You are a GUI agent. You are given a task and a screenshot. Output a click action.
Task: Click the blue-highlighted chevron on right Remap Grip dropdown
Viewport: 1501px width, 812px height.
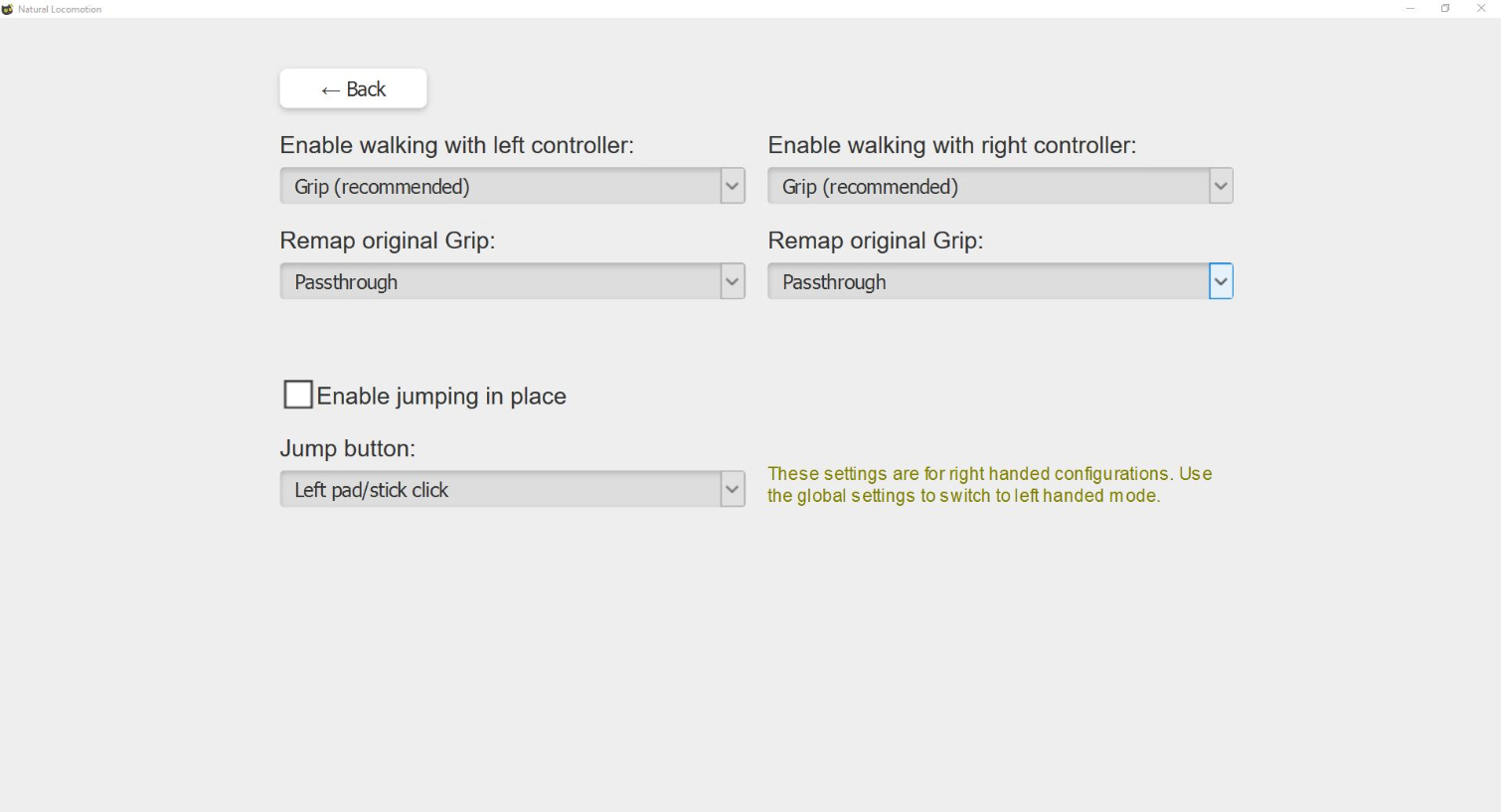coord(1221,281)
